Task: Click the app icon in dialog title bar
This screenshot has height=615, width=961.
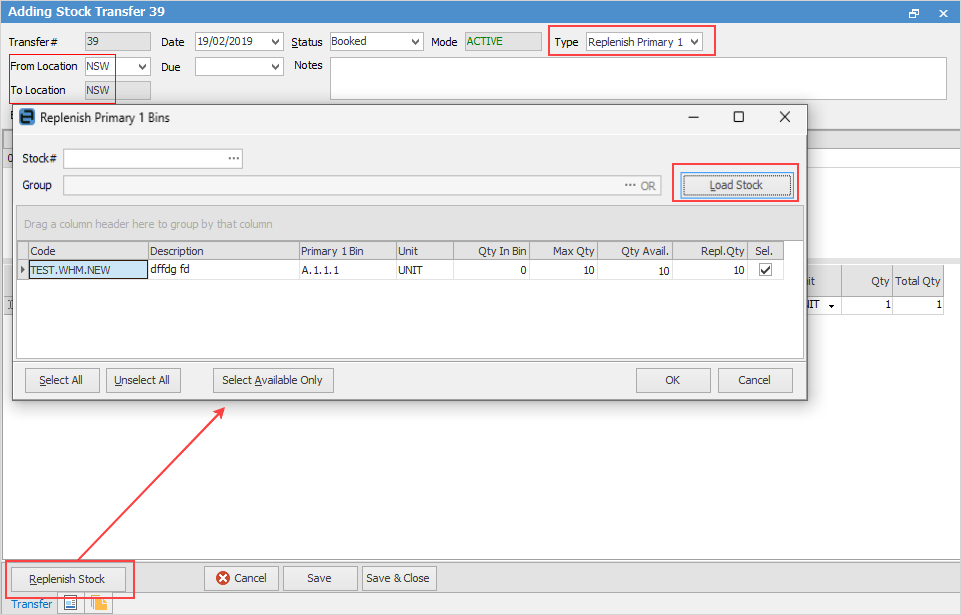Action: 28,117
